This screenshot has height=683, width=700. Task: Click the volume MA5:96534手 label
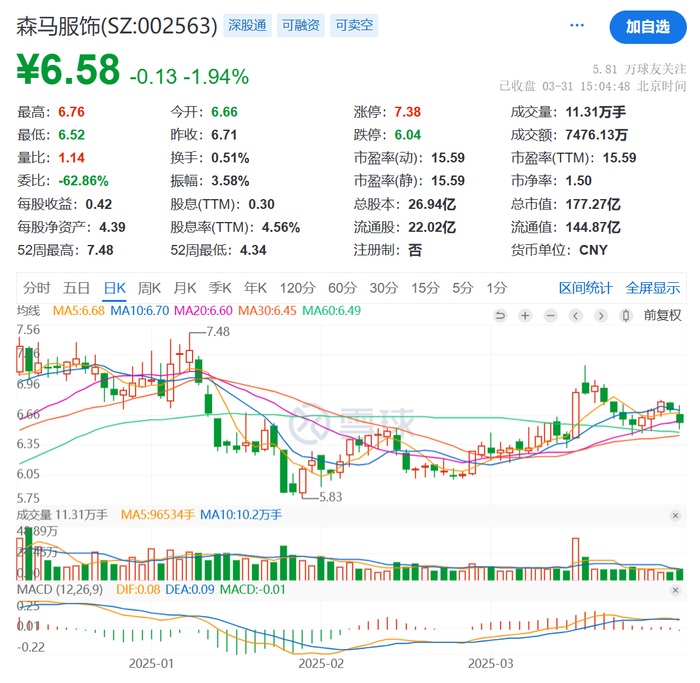pos(158,515)
